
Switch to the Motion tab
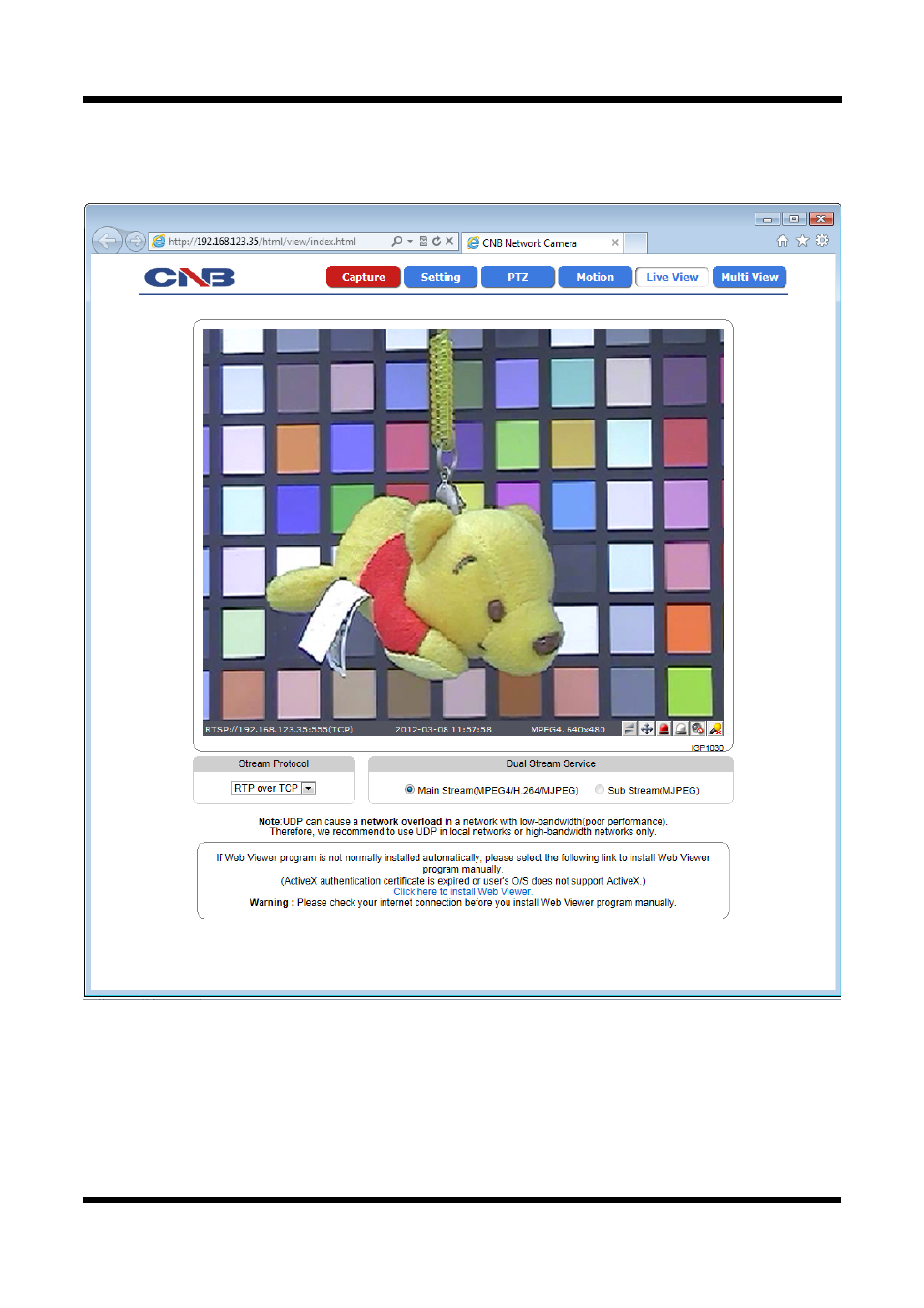coord(595,277)
